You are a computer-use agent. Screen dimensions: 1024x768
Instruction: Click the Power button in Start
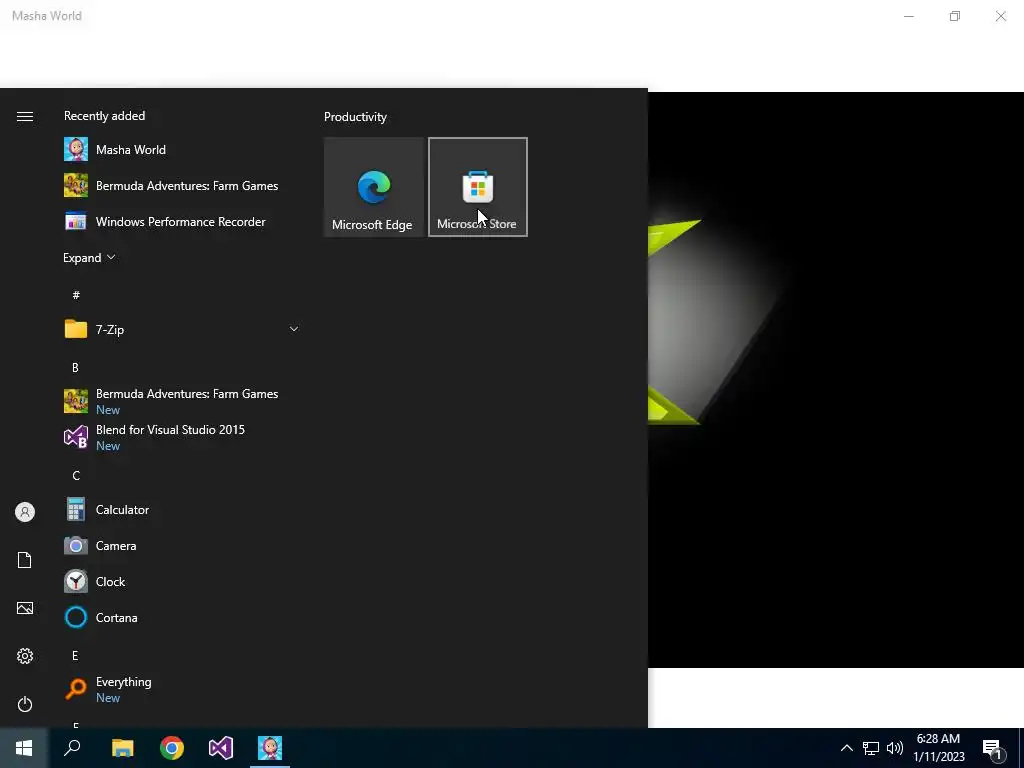coord(25,704)
